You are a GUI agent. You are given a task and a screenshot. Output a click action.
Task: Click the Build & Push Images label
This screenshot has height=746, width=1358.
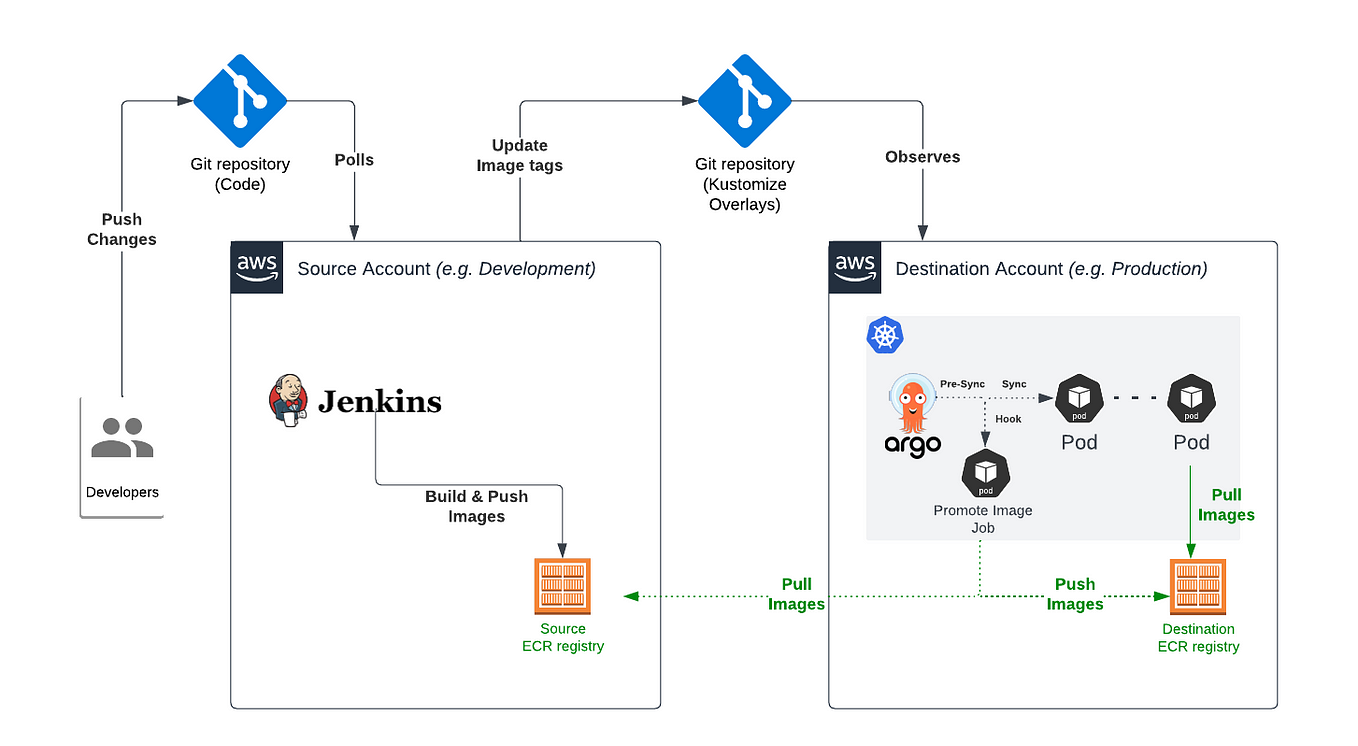coord(477,506)
